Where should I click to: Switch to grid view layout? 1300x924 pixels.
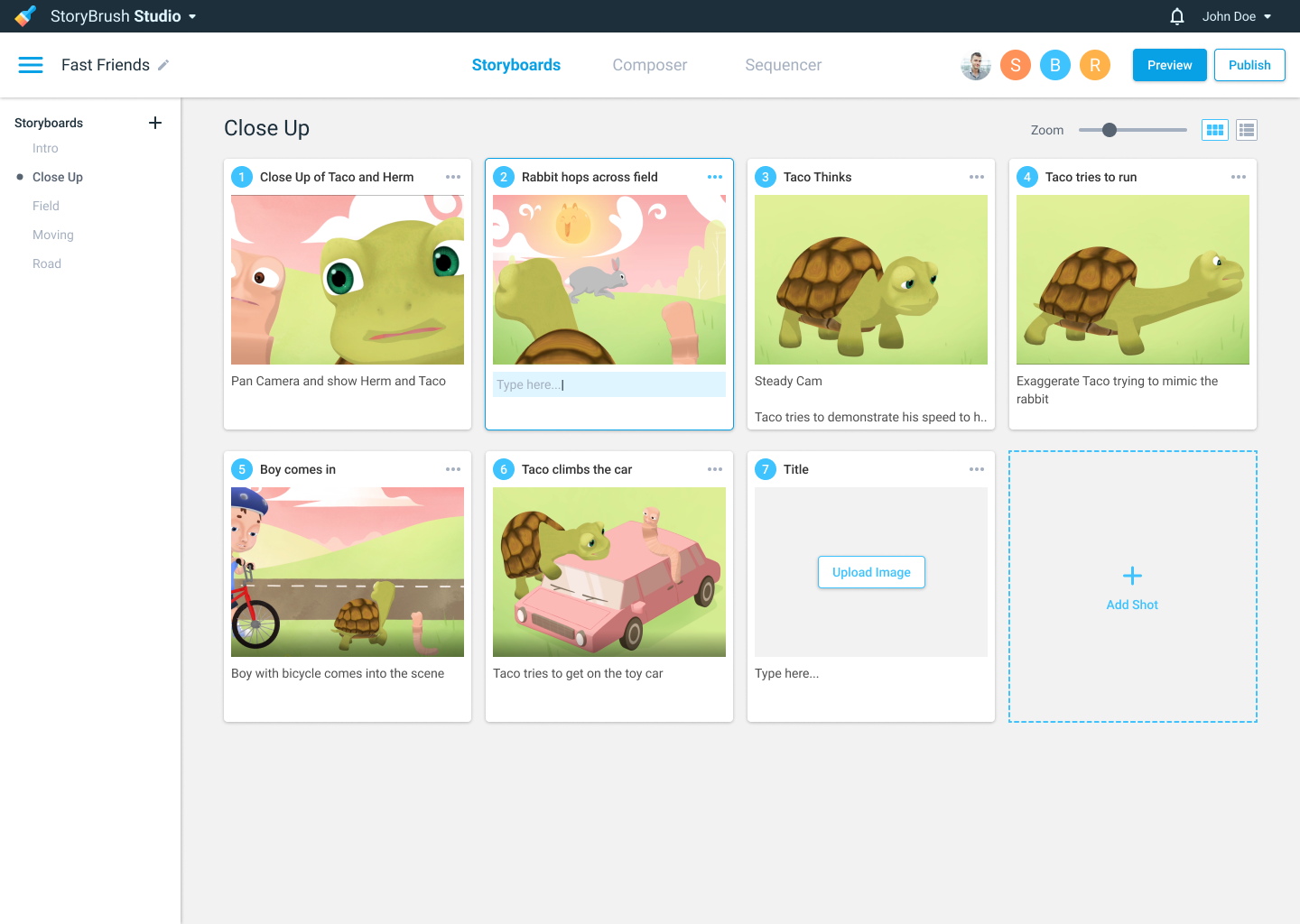[1215, 130]
